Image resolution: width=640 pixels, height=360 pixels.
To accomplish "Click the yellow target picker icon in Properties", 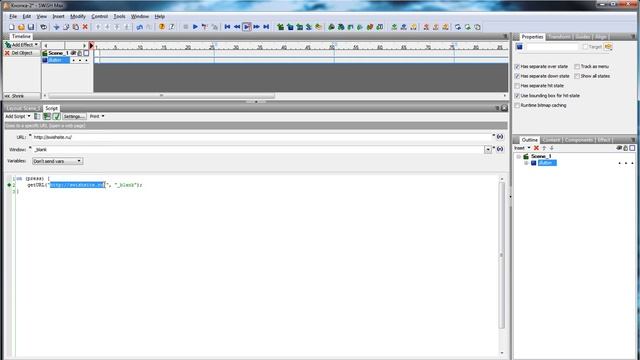I will coord(608,47).
